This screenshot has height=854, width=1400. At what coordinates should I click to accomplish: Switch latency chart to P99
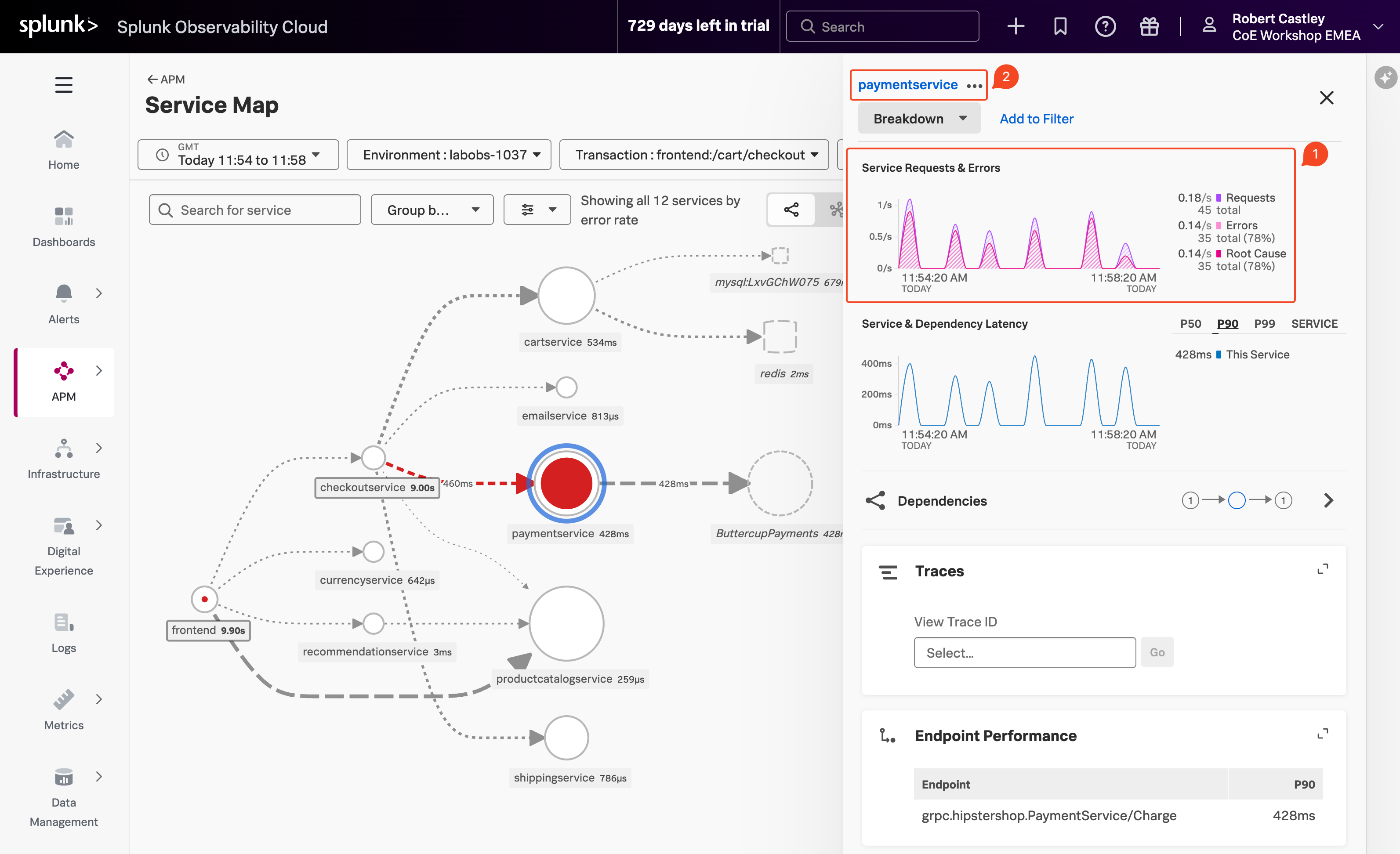pyautogui.click(x=1264, y=324)
